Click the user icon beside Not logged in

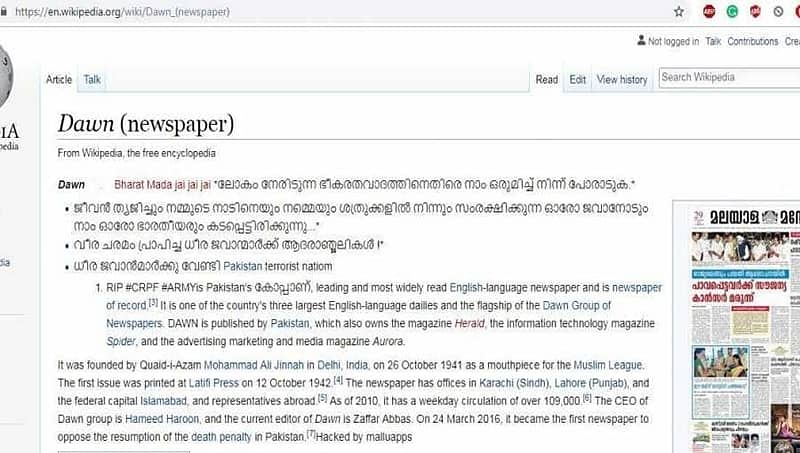(x=641, y=40)
